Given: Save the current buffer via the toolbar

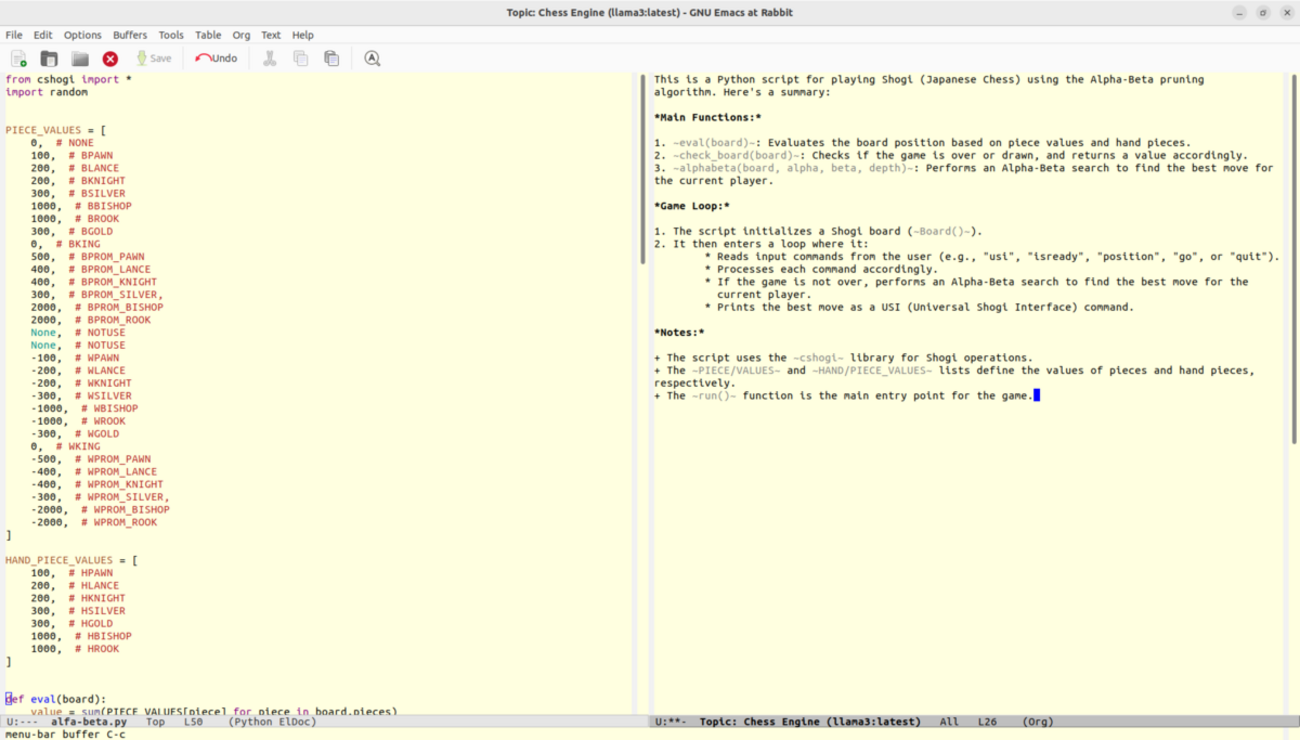Looking at the screenshot, I should (x=154, y=59).
